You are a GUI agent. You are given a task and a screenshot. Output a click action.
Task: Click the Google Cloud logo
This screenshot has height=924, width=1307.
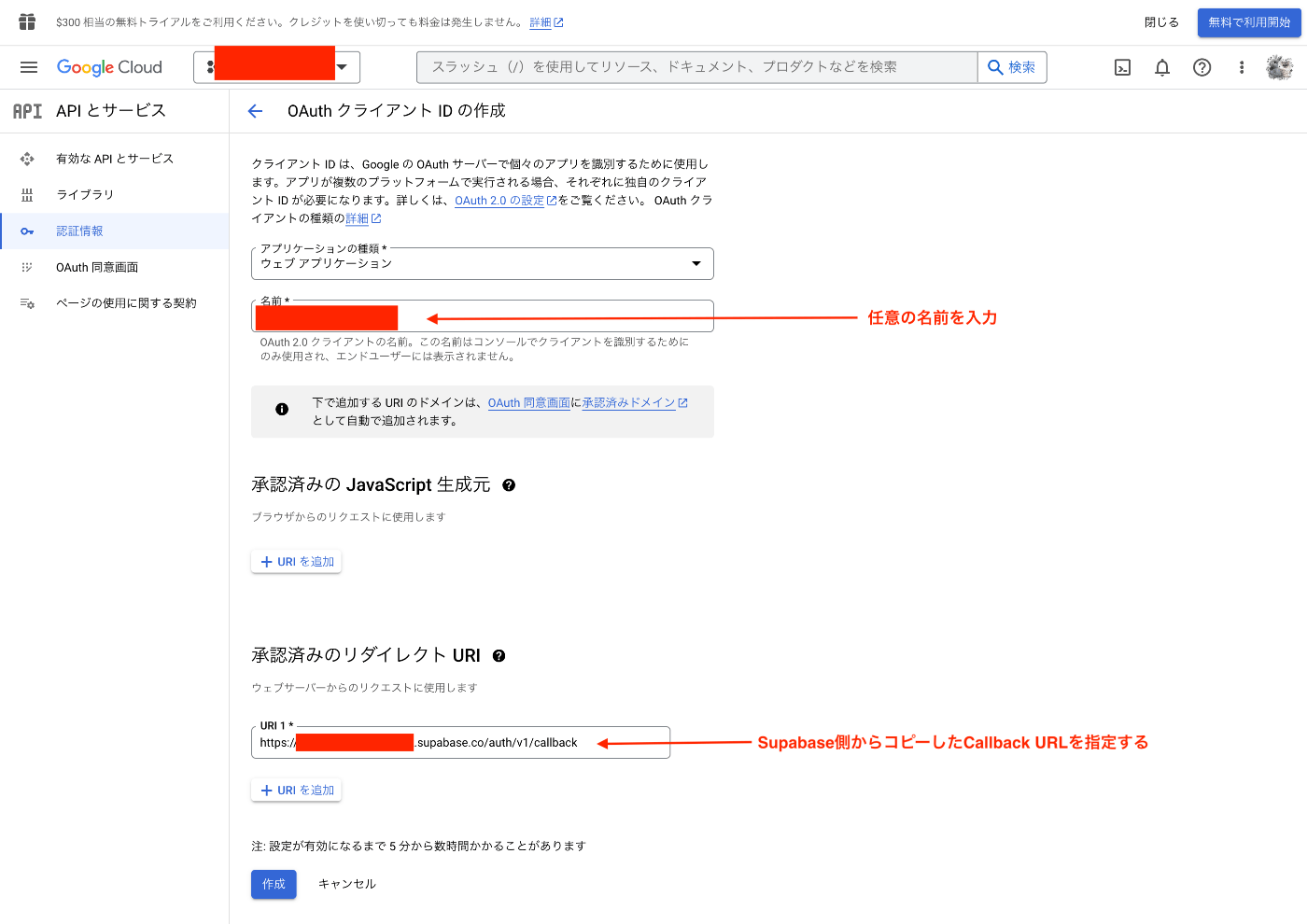click(109, 67)
